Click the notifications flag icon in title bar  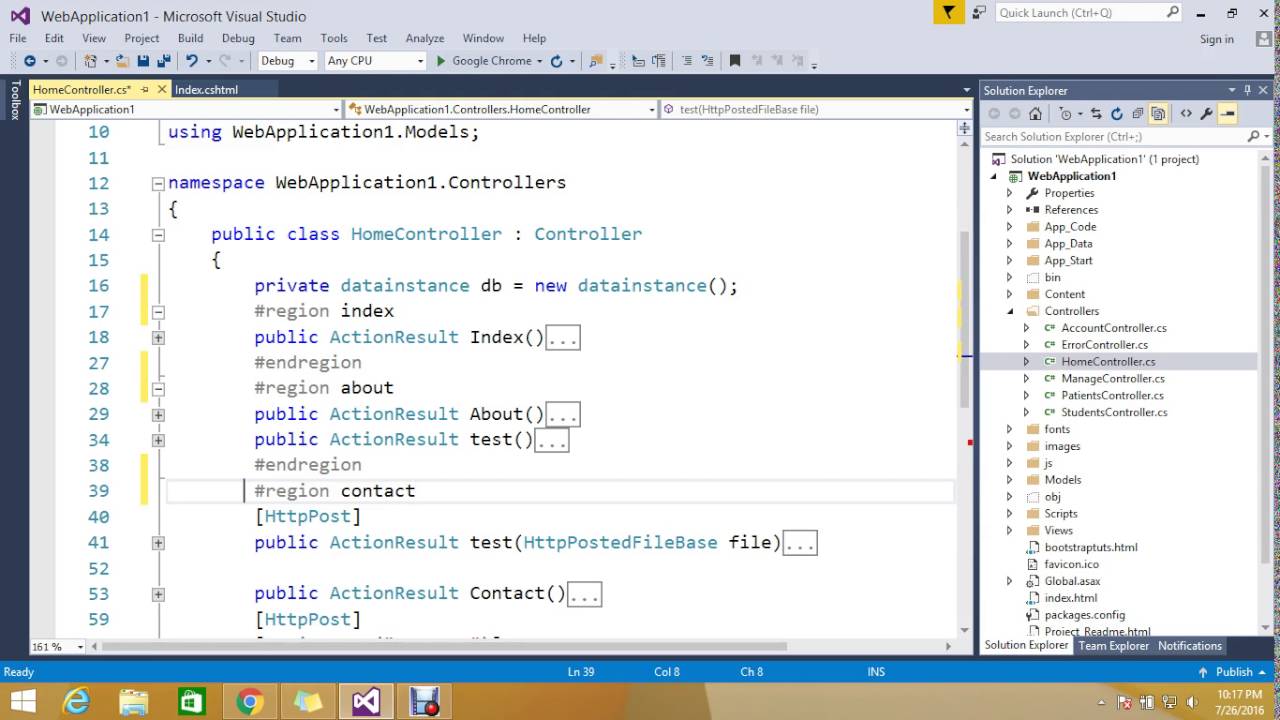[x=948, y=12]
